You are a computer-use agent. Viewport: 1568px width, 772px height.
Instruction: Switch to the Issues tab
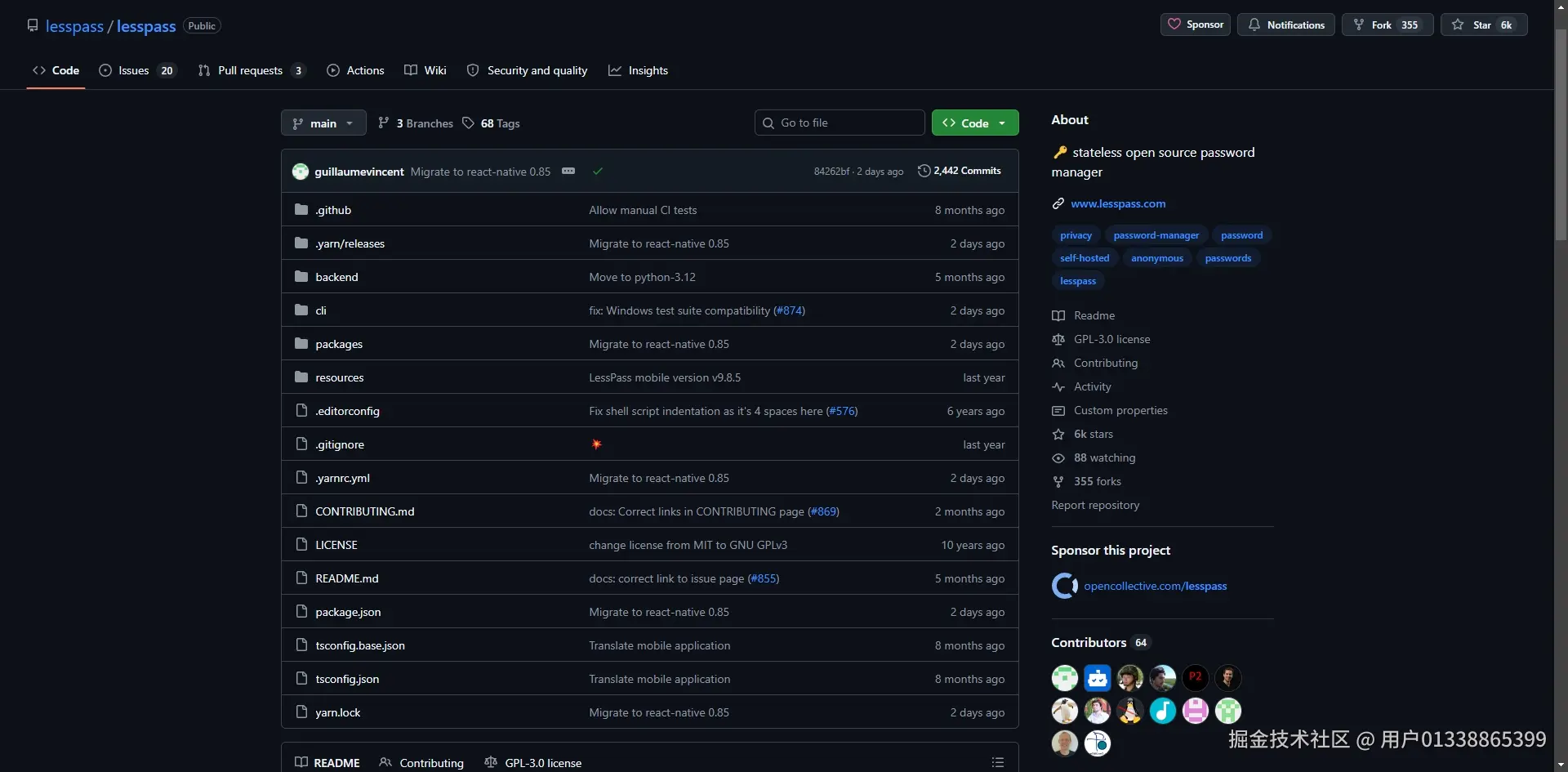point(137,70)
